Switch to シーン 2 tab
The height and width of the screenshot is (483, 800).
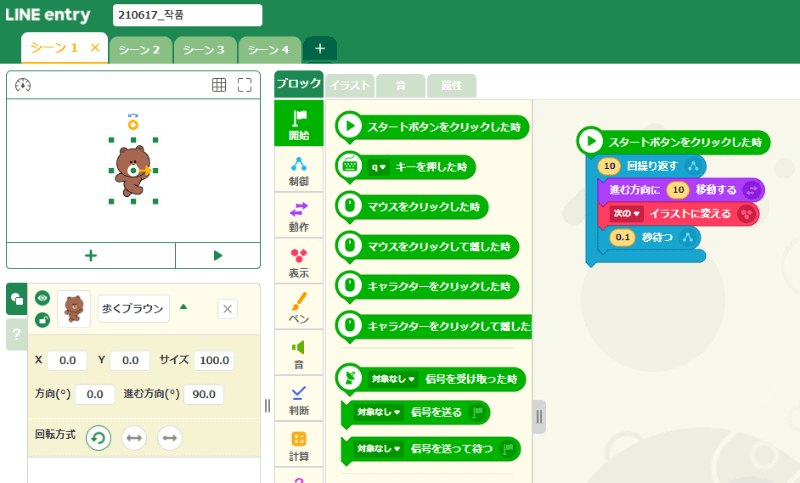pos(140,50)
